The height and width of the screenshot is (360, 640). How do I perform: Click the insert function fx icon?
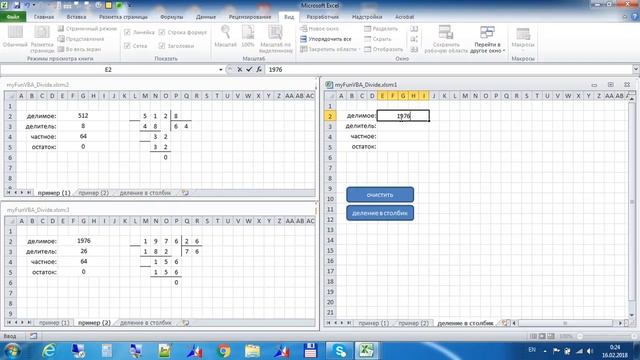(x=259, y=69)
